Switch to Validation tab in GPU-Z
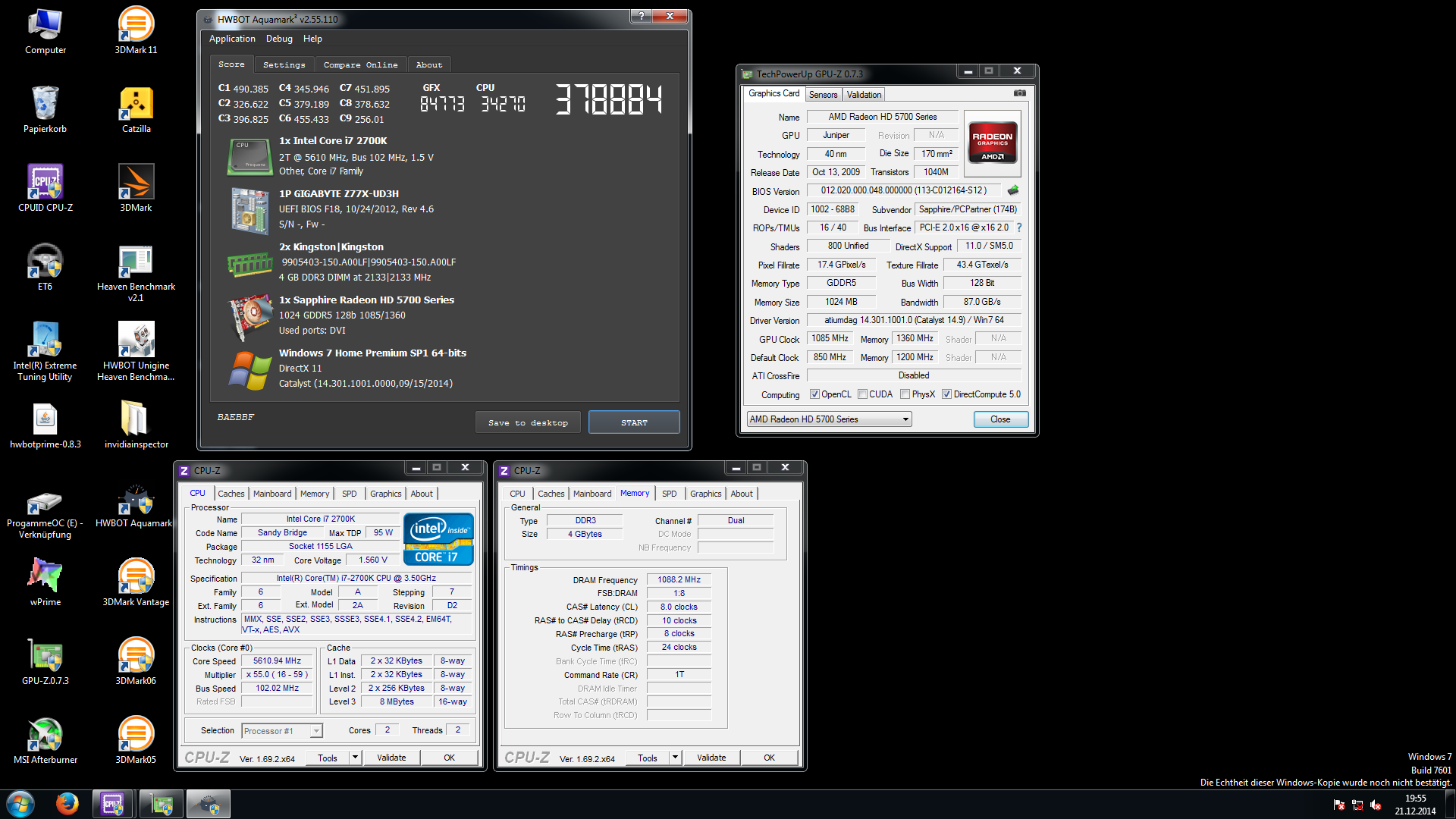Viewport: 1456px width, 819px height. point(864,95)
